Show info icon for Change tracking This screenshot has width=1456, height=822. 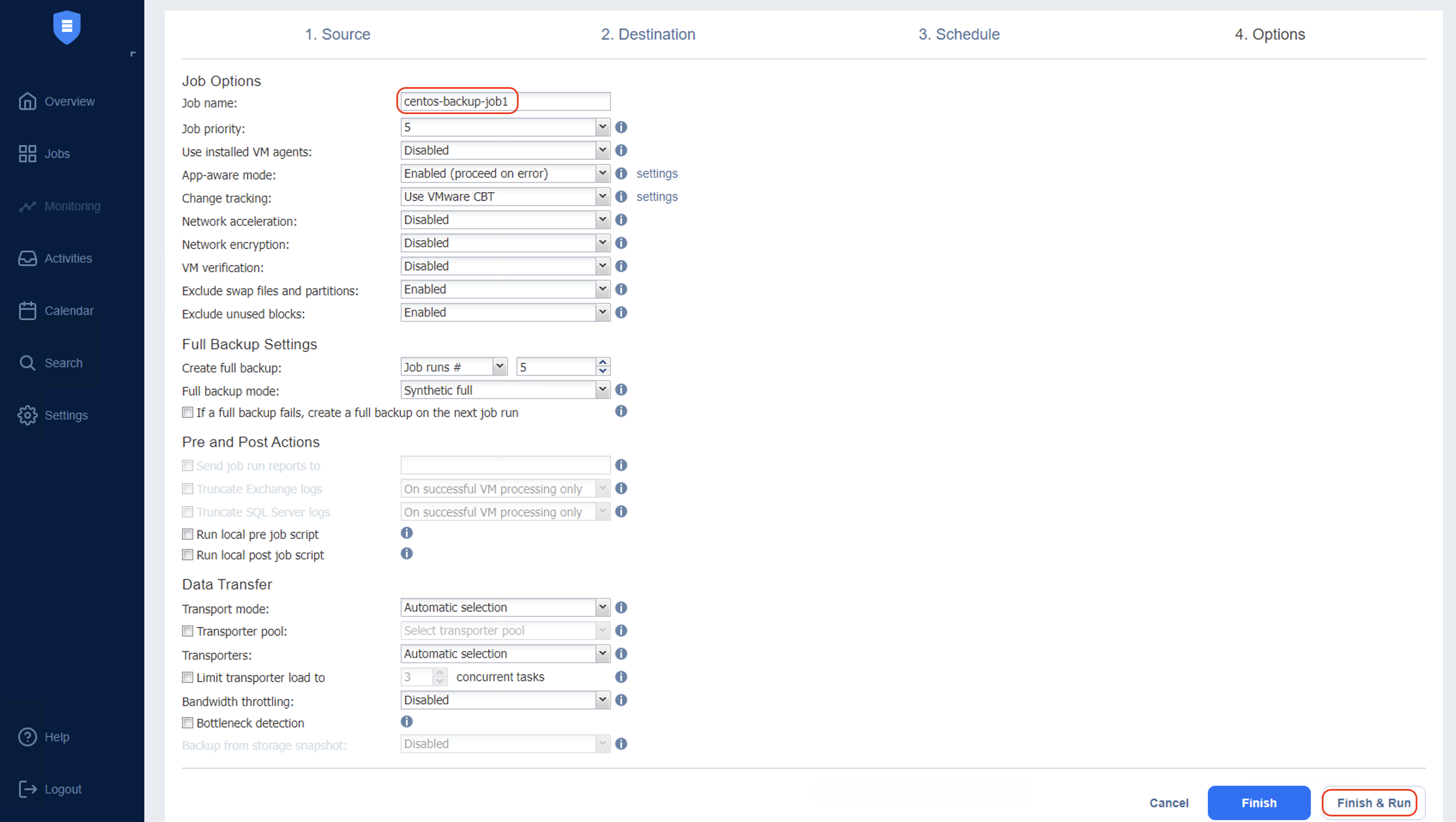tap(621, 197)
